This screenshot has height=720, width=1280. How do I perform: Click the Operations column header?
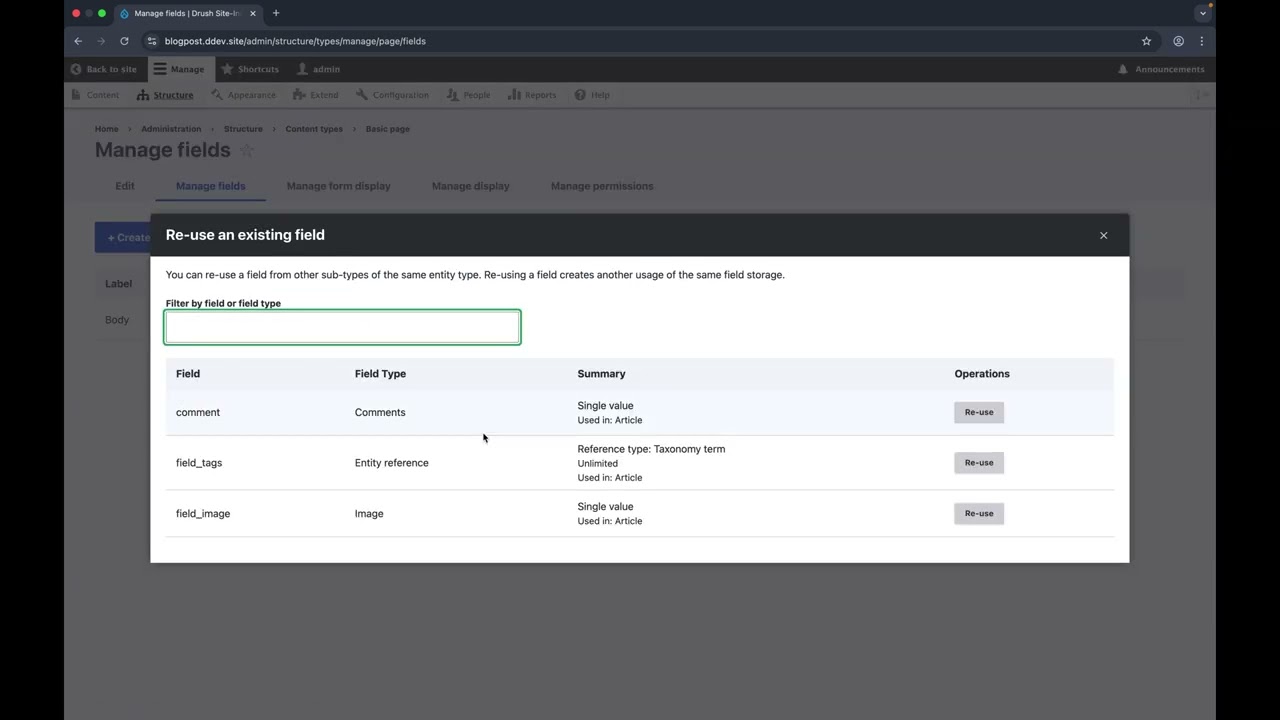[982, 374]
